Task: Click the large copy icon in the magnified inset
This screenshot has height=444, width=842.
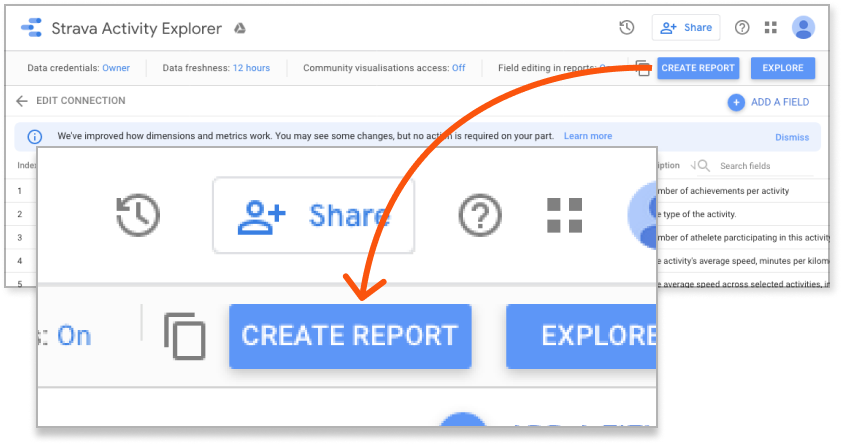Action: [185, 336]
